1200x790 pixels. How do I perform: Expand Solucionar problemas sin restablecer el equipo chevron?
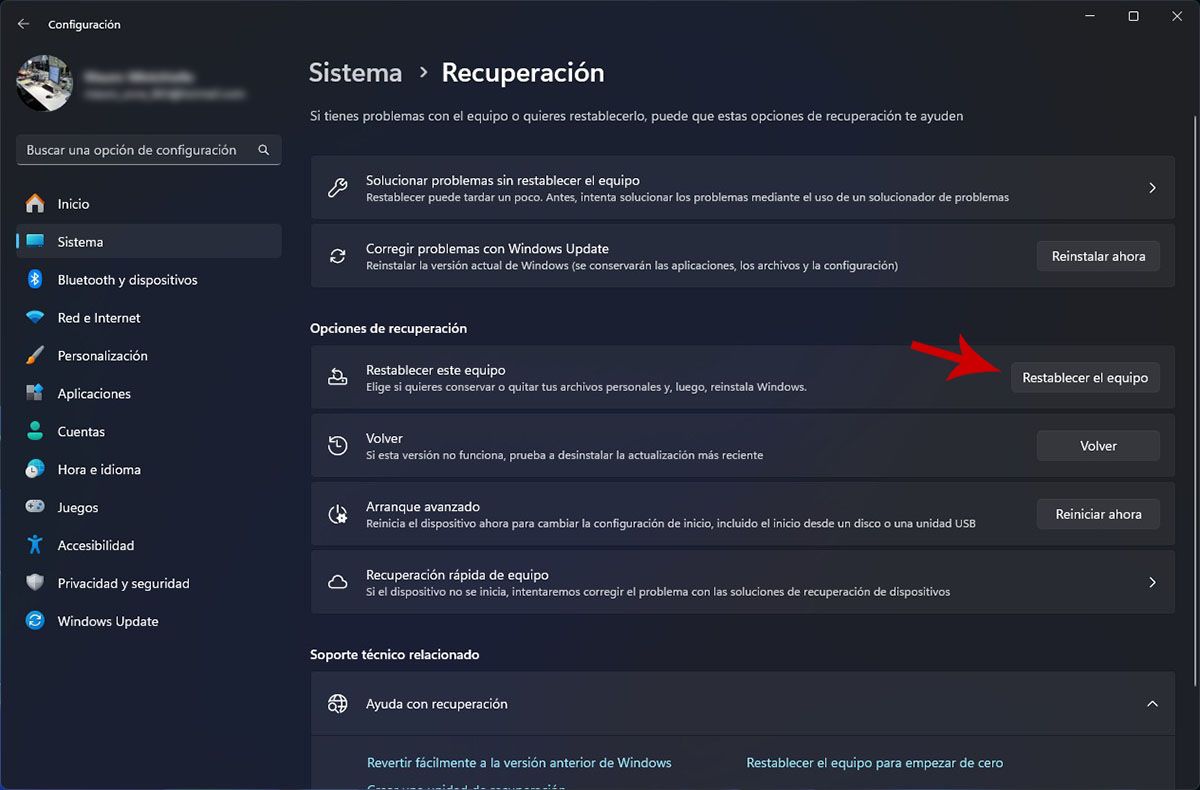pos(1152,188)
